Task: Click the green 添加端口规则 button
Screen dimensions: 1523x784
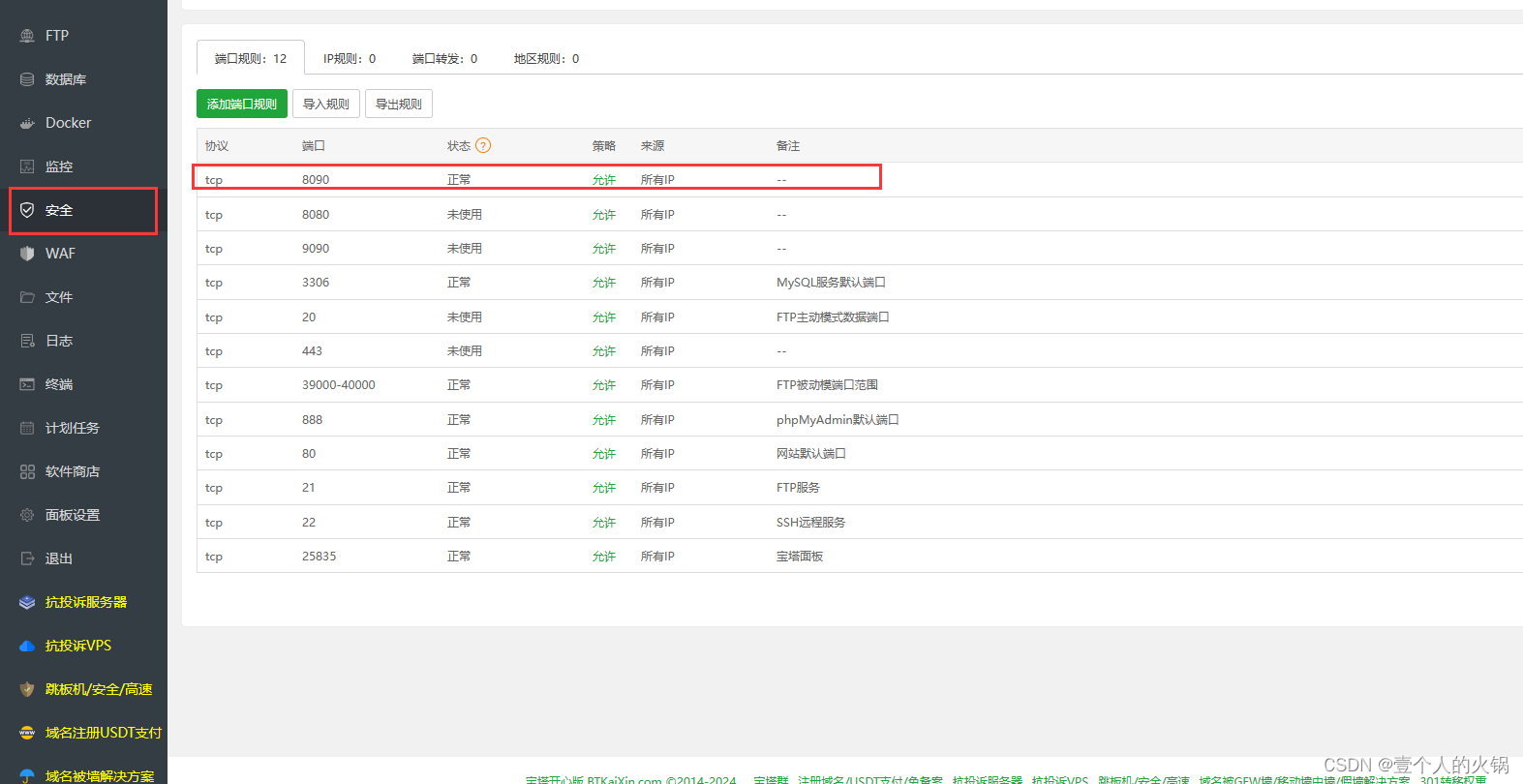Action: (x=242, y=104)
